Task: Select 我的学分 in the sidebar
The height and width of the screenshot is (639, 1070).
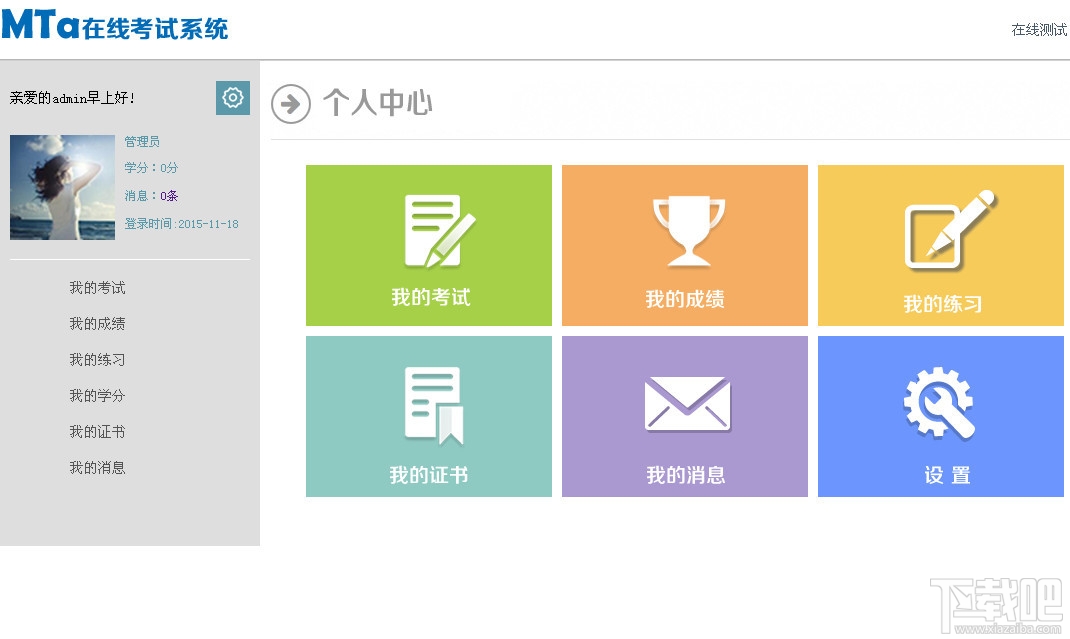Action: pos(97,395)
